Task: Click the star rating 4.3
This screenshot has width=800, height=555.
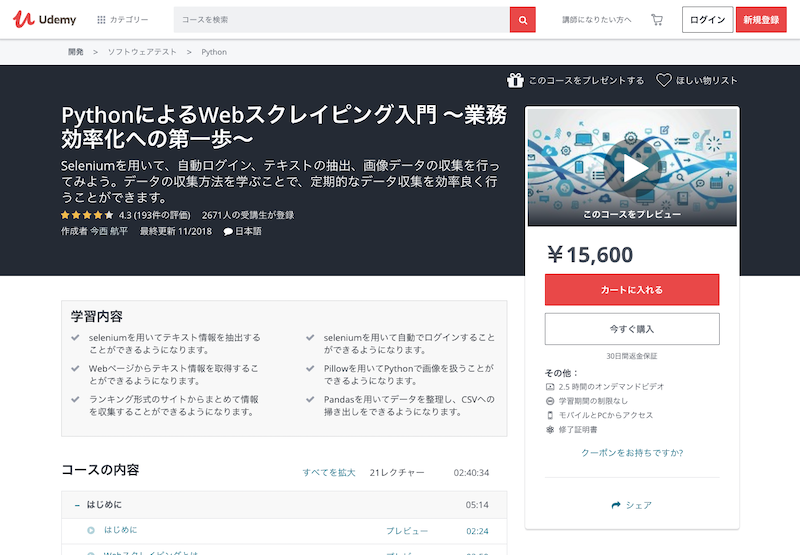Action: [87, 215]
